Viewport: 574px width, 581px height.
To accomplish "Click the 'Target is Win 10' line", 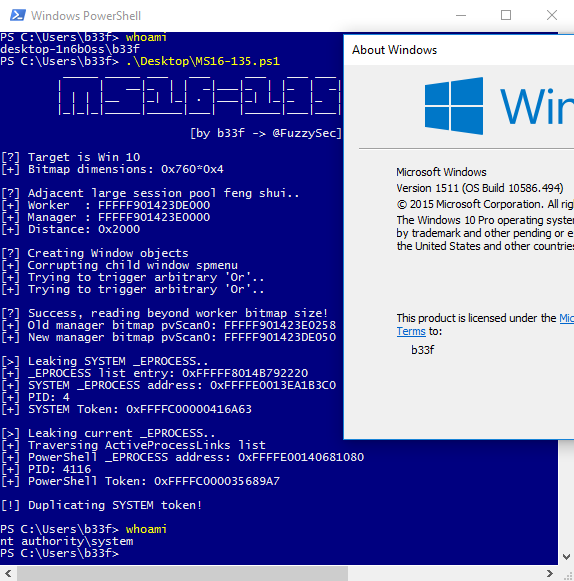I will click(x=70, y=157).
